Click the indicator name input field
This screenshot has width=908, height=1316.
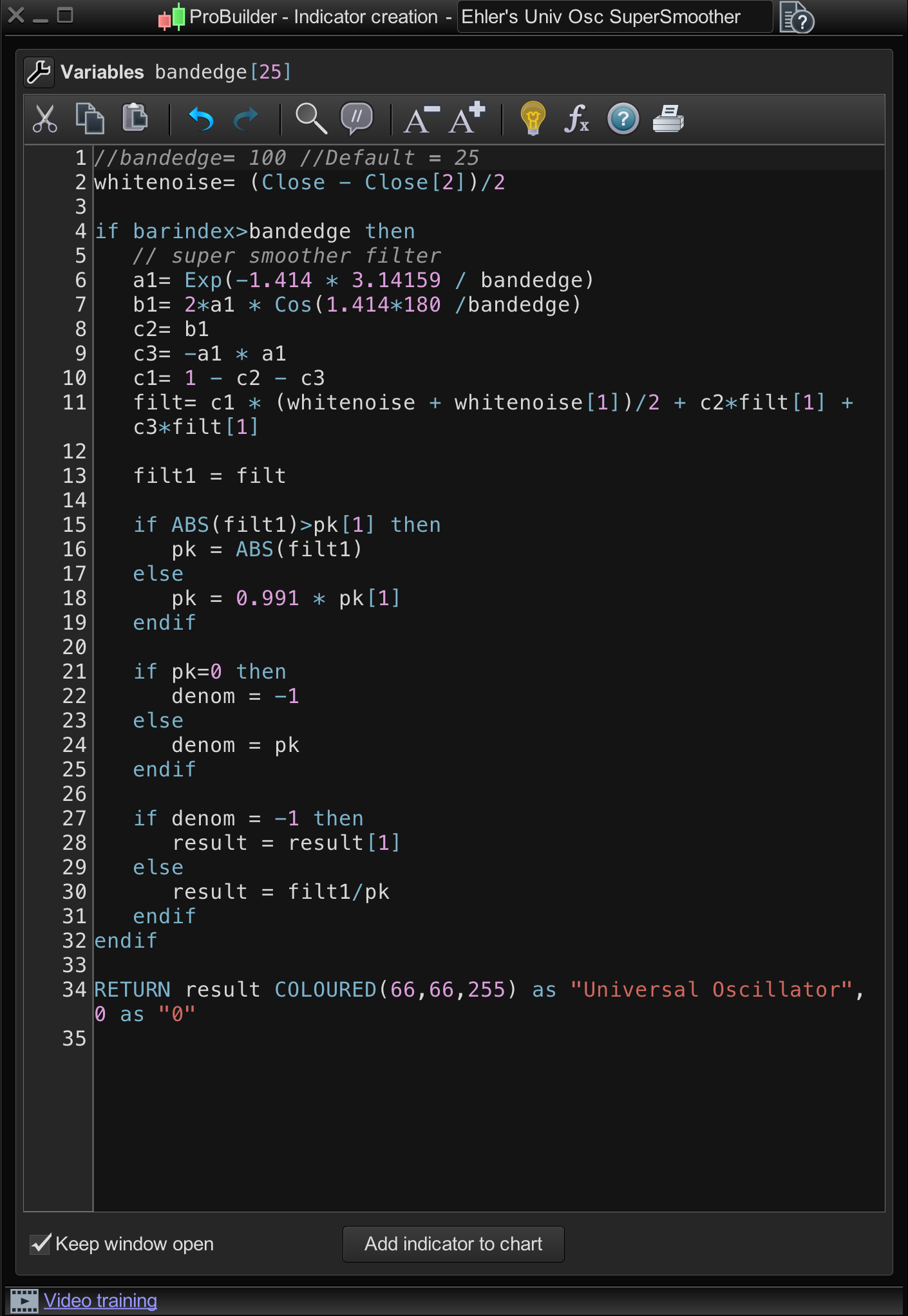(x=614, y=17)
